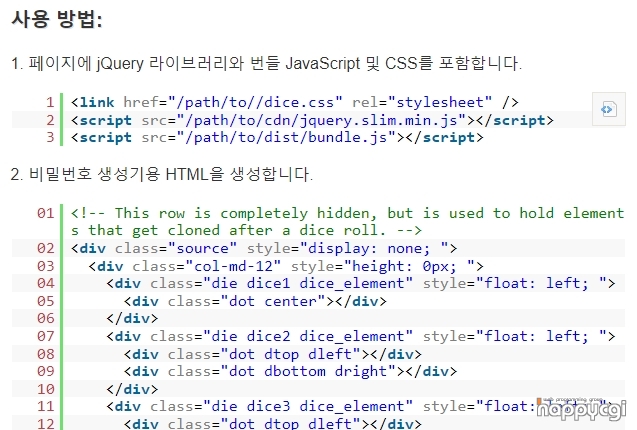This screenshot has width=637, height=430.
Task: Click the jquery.slim.min.js script line
Action: pyautogui.click(x=312, y=120)
